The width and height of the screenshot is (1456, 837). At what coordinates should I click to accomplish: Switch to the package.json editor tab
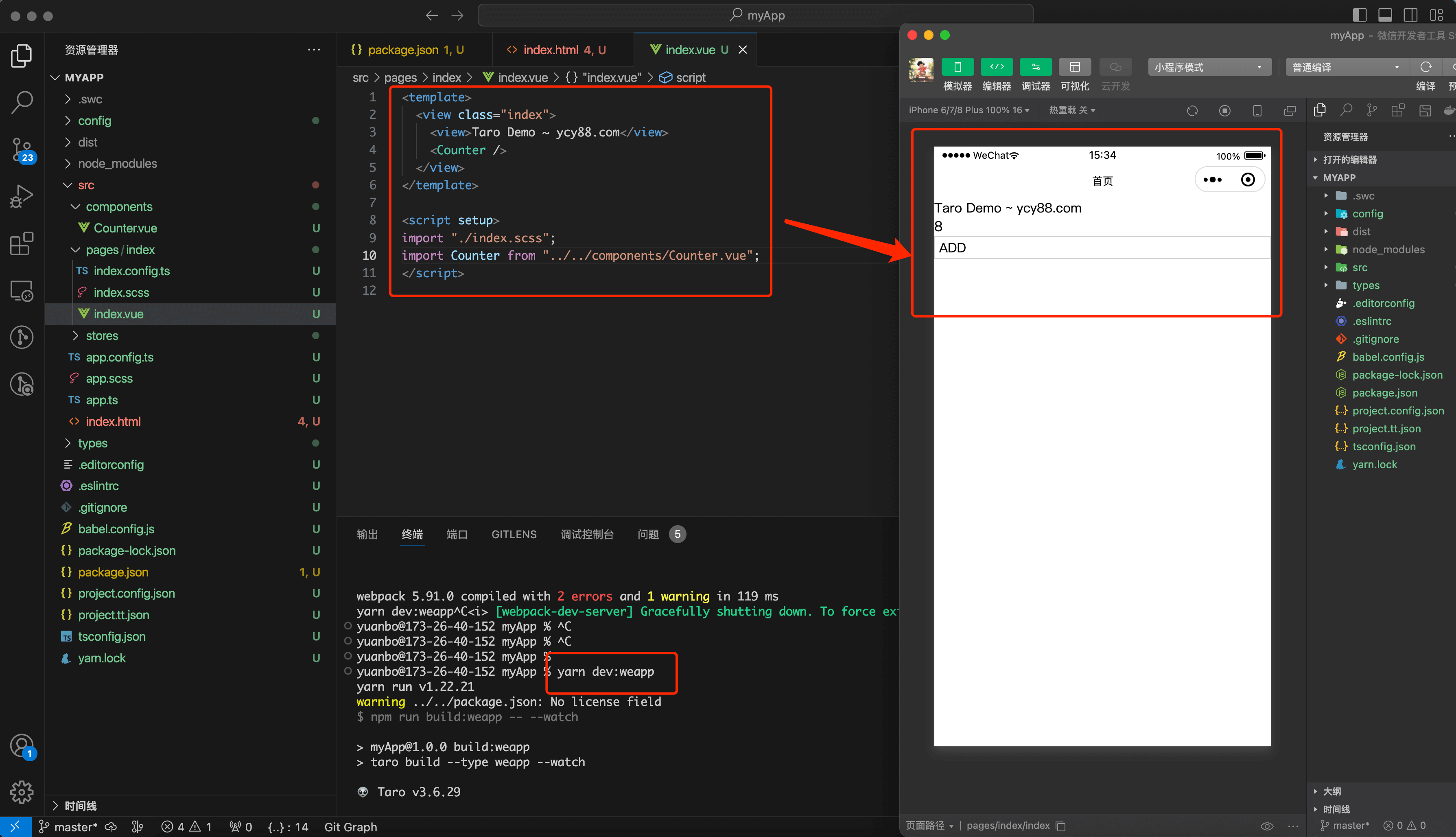tap(403, 50)
